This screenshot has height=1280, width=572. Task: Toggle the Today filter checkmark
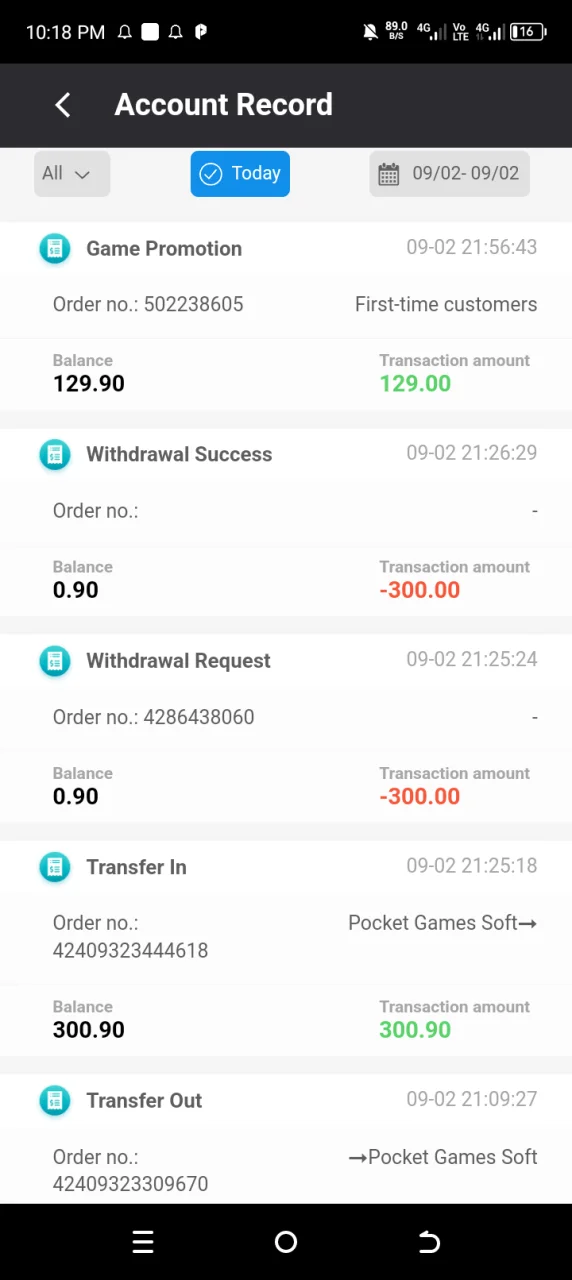pos(210,174)
